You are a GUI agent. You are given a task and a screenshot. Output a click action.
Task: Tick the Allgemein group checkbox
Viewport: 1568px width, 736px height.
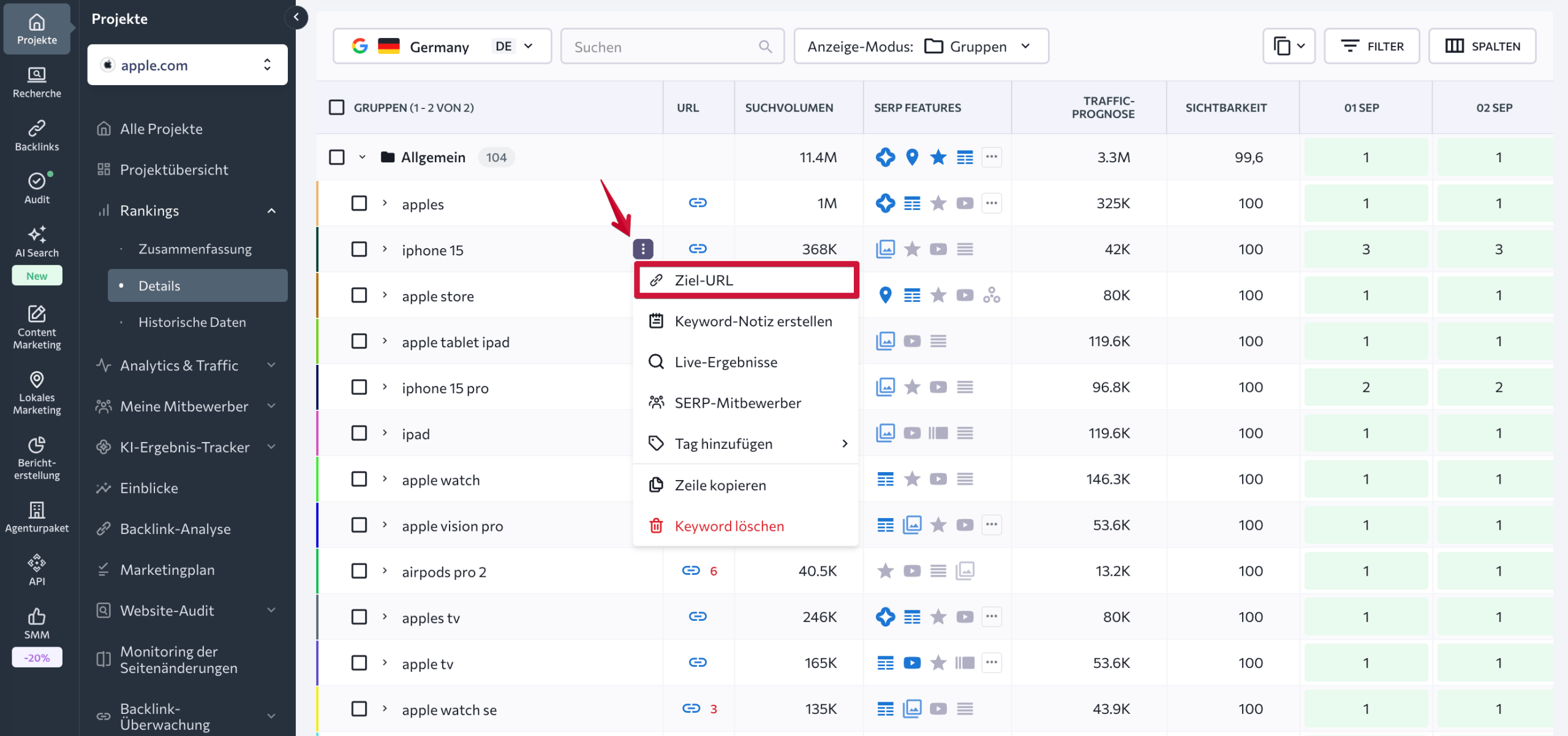pos(337,157)
